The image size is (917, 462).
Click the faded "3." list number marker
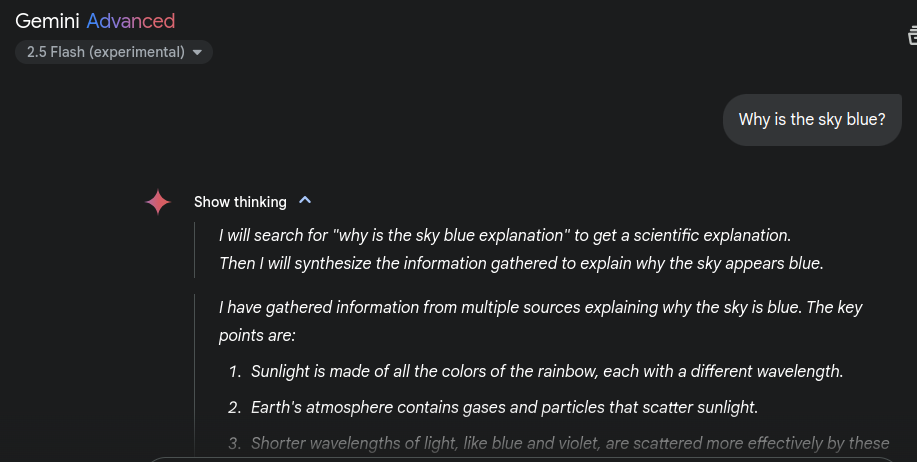235,443
